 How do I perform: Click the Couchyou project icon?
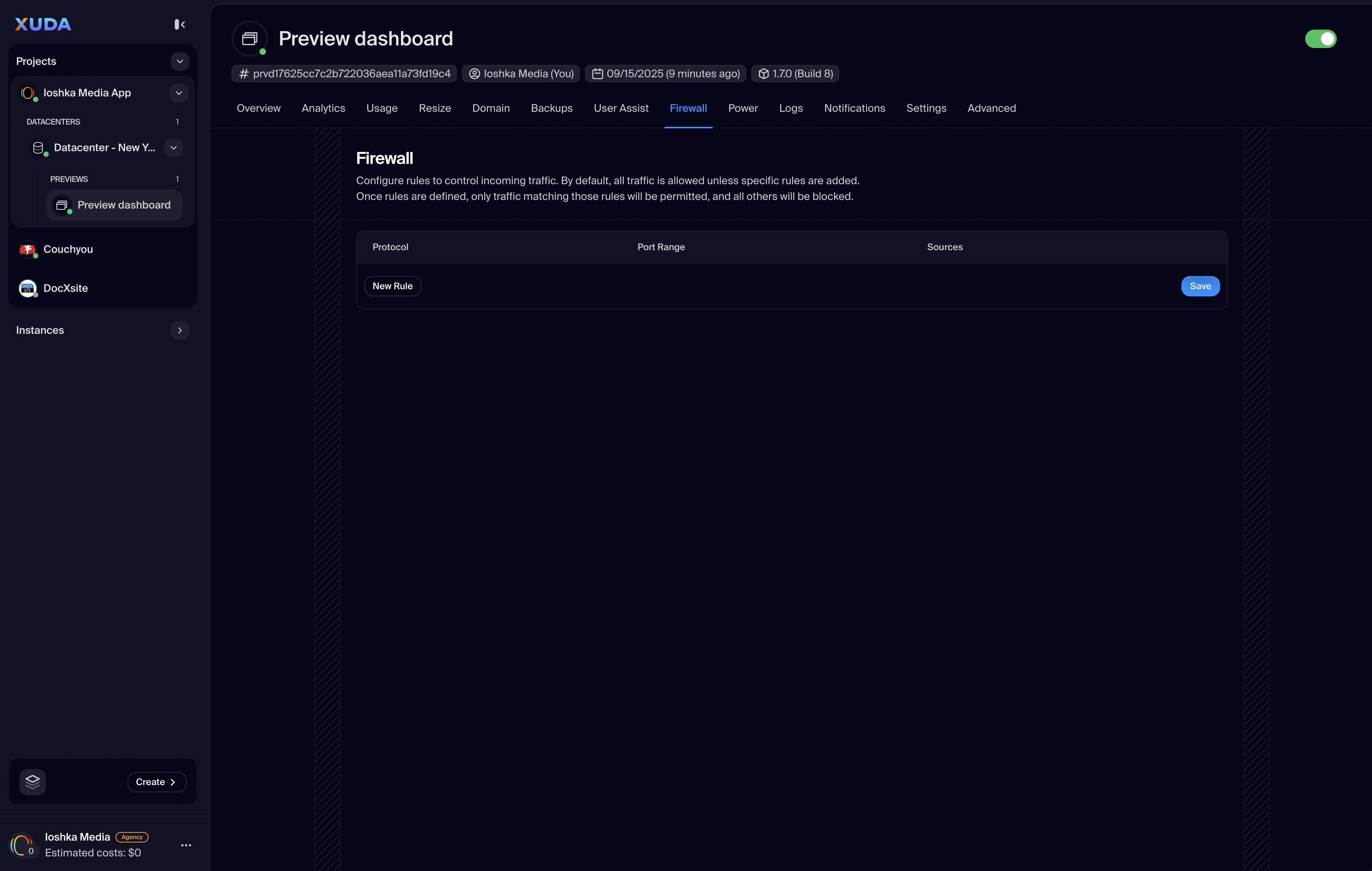(27, 249)
